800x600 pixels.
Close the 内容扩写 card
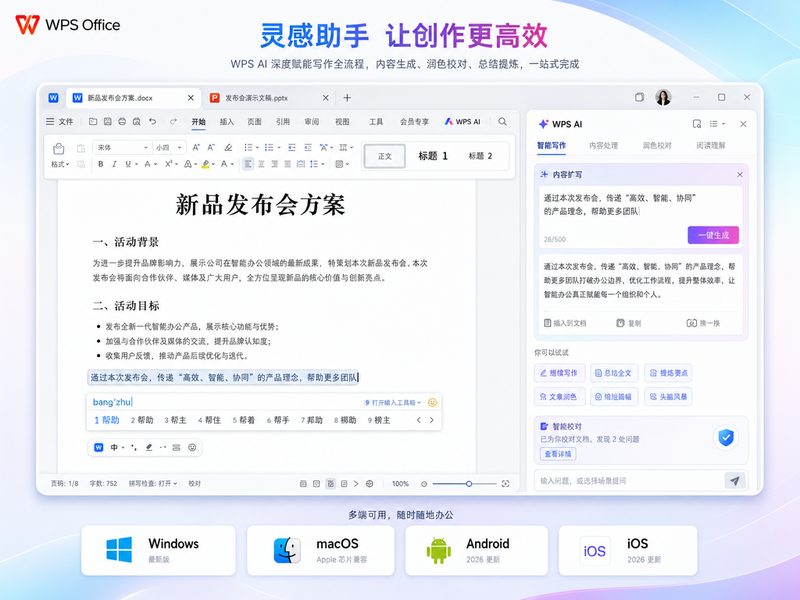[740, 174]
